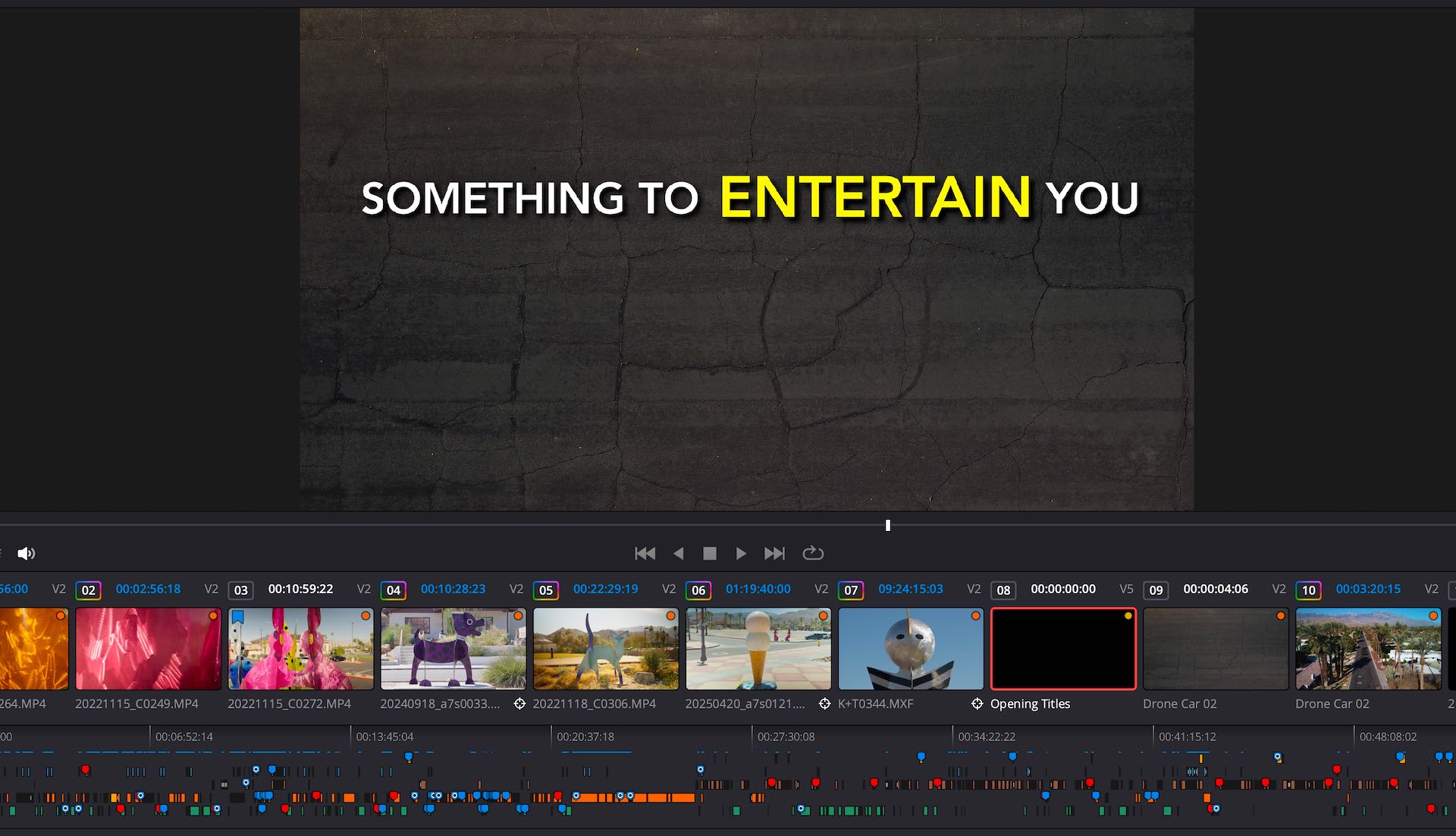Click the clip number badge 06

coord(698,589)
